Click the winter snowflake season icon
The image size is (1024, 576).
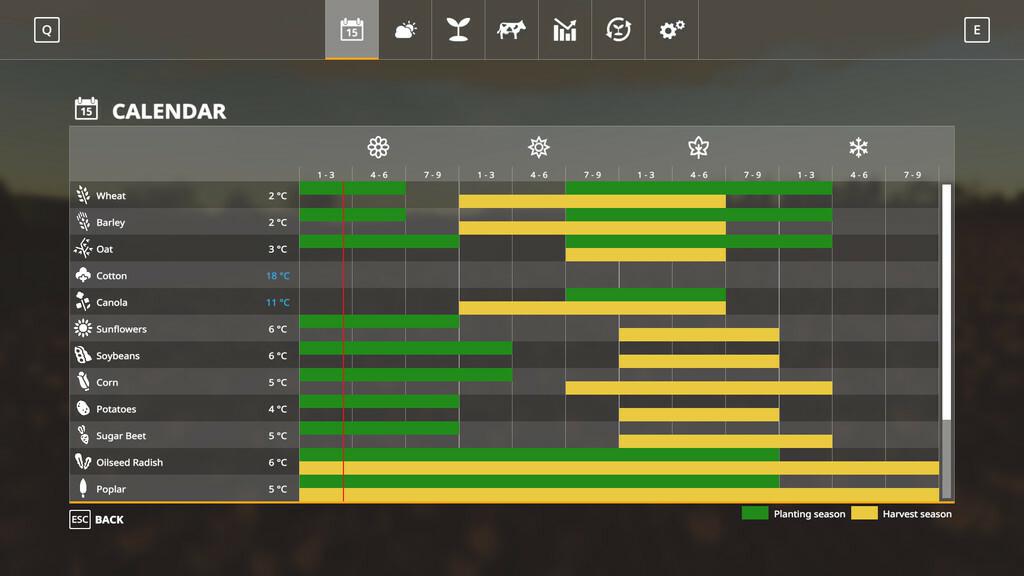[858, 148]
